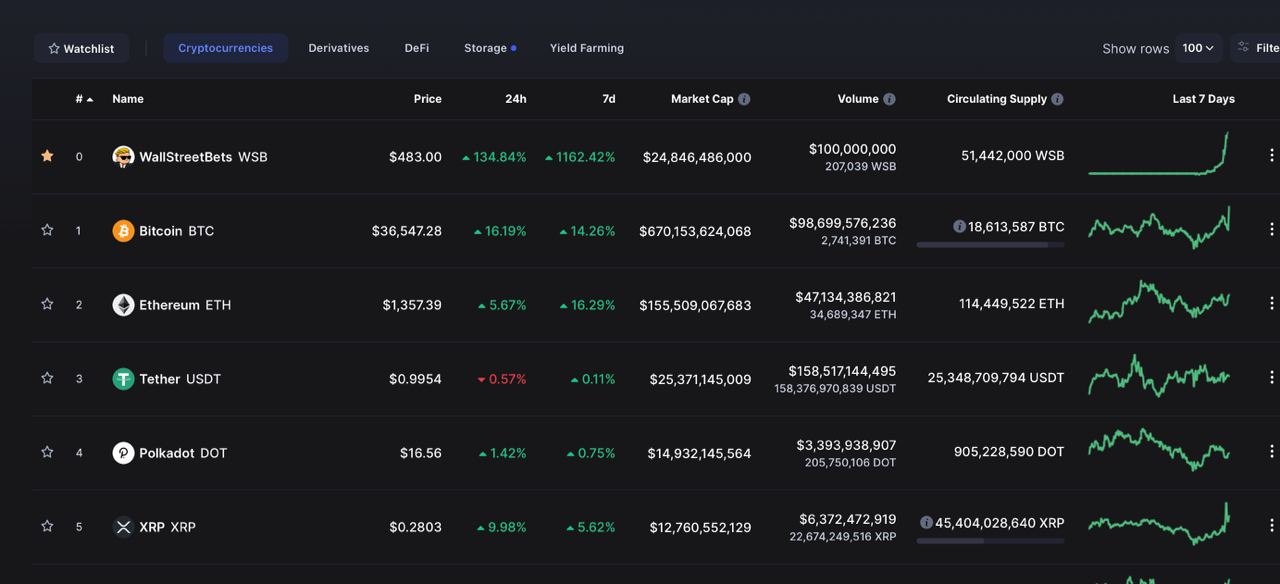Click Bitcoin circulating supply progress bar
This screenshot has width=1280, height=584.
pyautogui.click(x=990, y=245)
